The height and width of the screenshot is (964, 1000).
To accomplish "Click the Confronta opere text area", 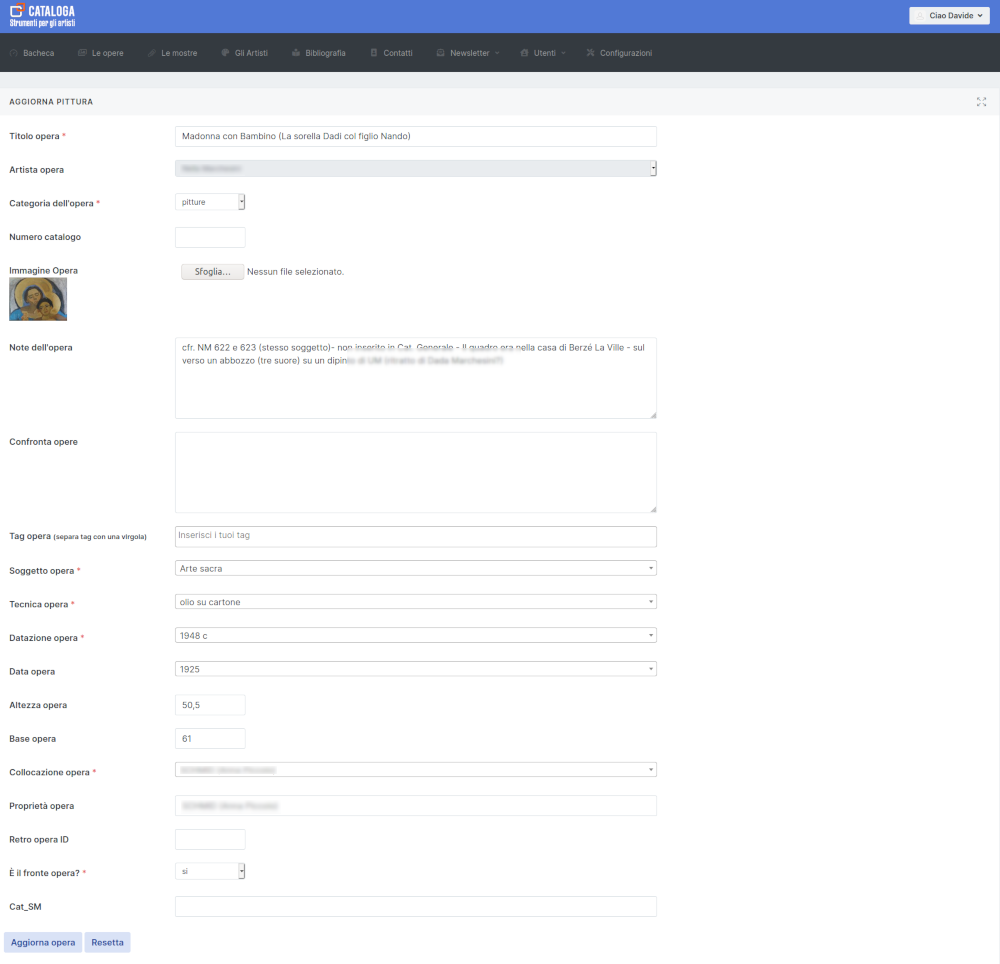I will pos(416,472).
